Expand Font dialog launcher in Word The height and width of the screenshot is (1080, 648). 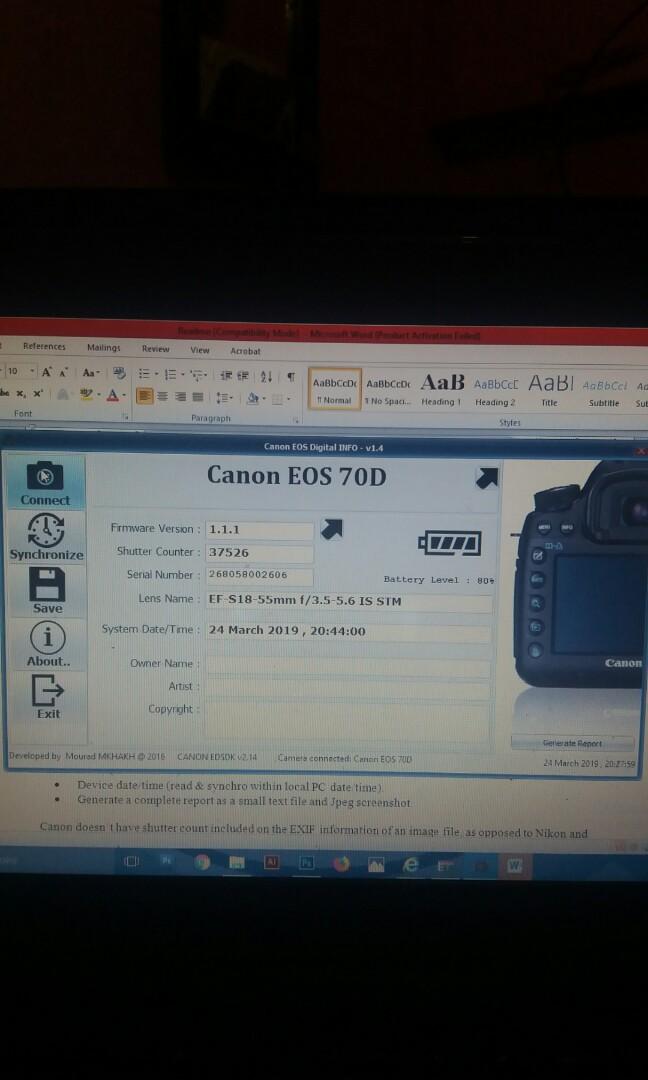click(x=125, y=417)
